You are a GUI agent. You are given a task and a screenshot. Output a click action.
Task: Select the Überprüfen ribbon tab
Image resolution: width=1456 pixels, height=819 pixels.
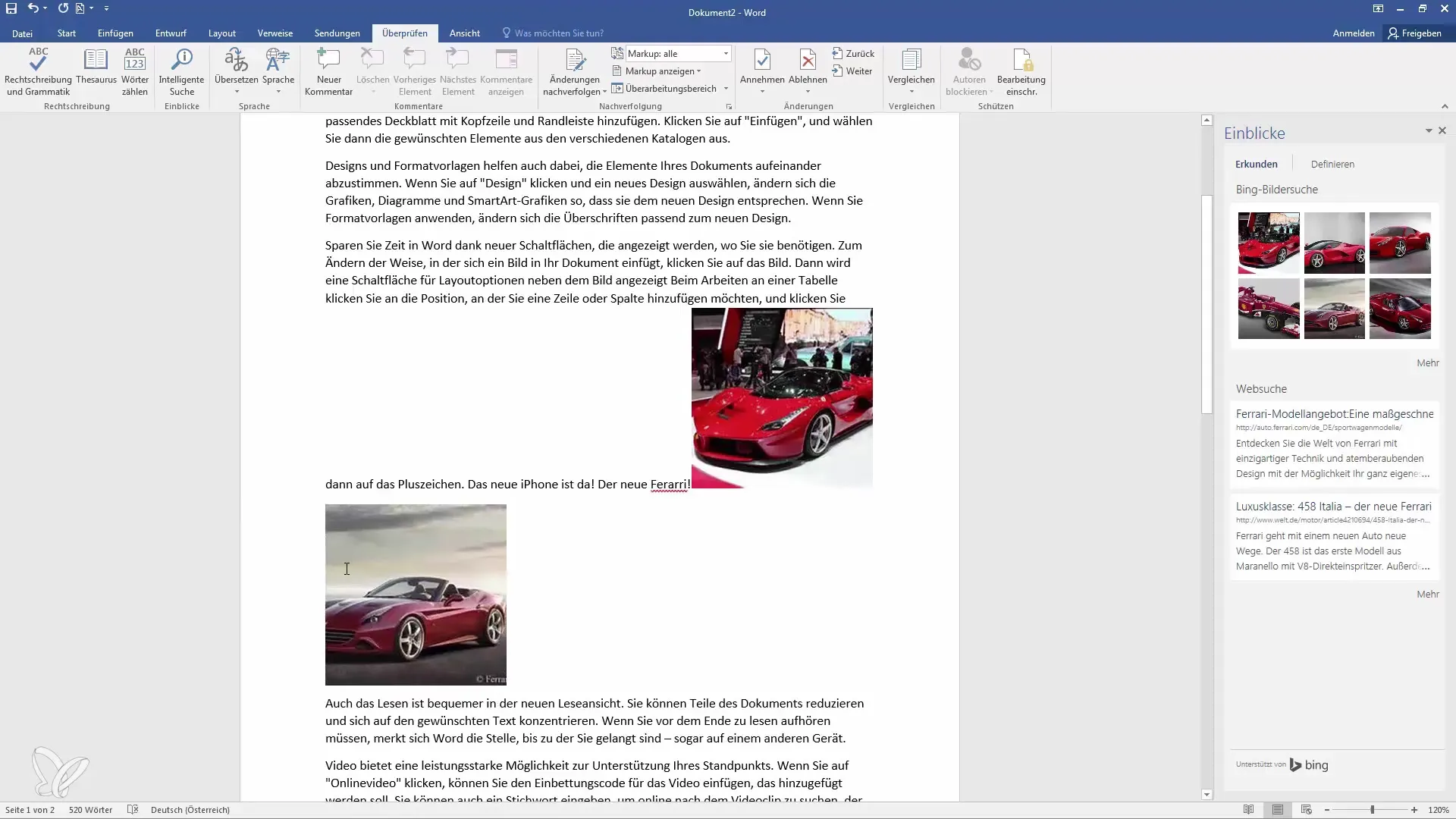click(x=404, y=33)
